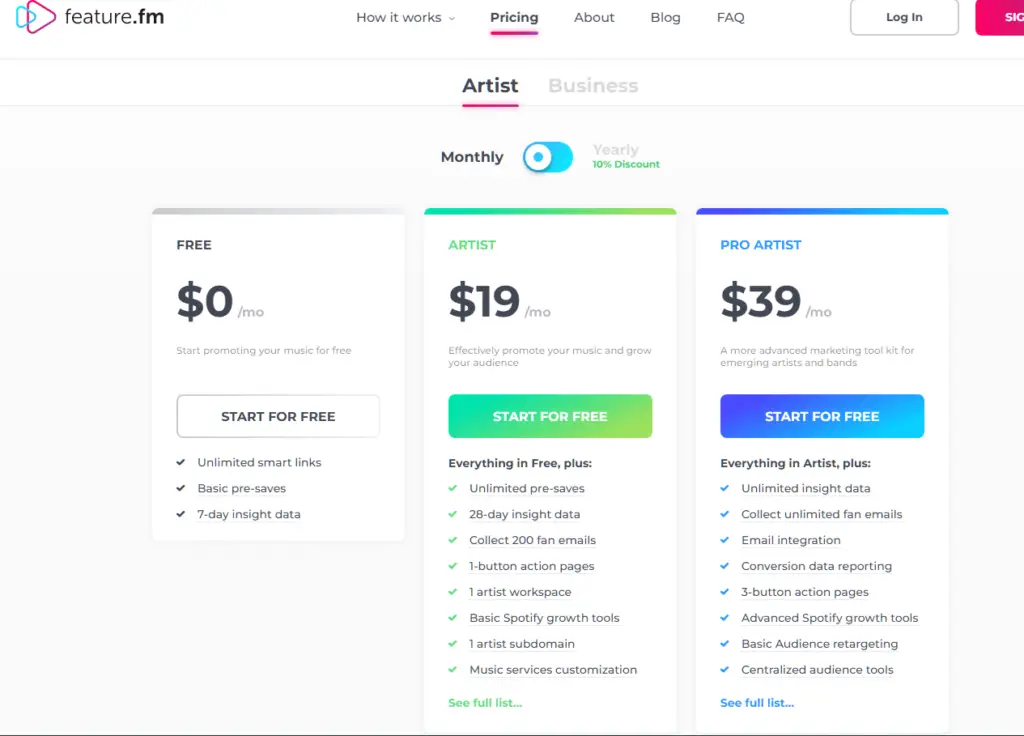Image resolution: width=1024 pixels, height=736 pixels.
Task: Open the Blog link in navigation
Action: coord(665,18)
